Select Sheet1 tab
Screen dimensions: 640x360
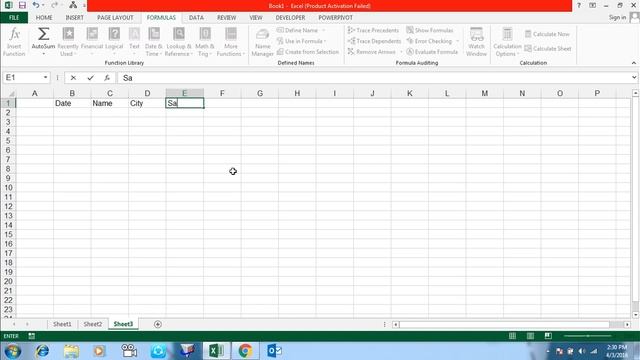pyautogui.click(x=62, y=324)
